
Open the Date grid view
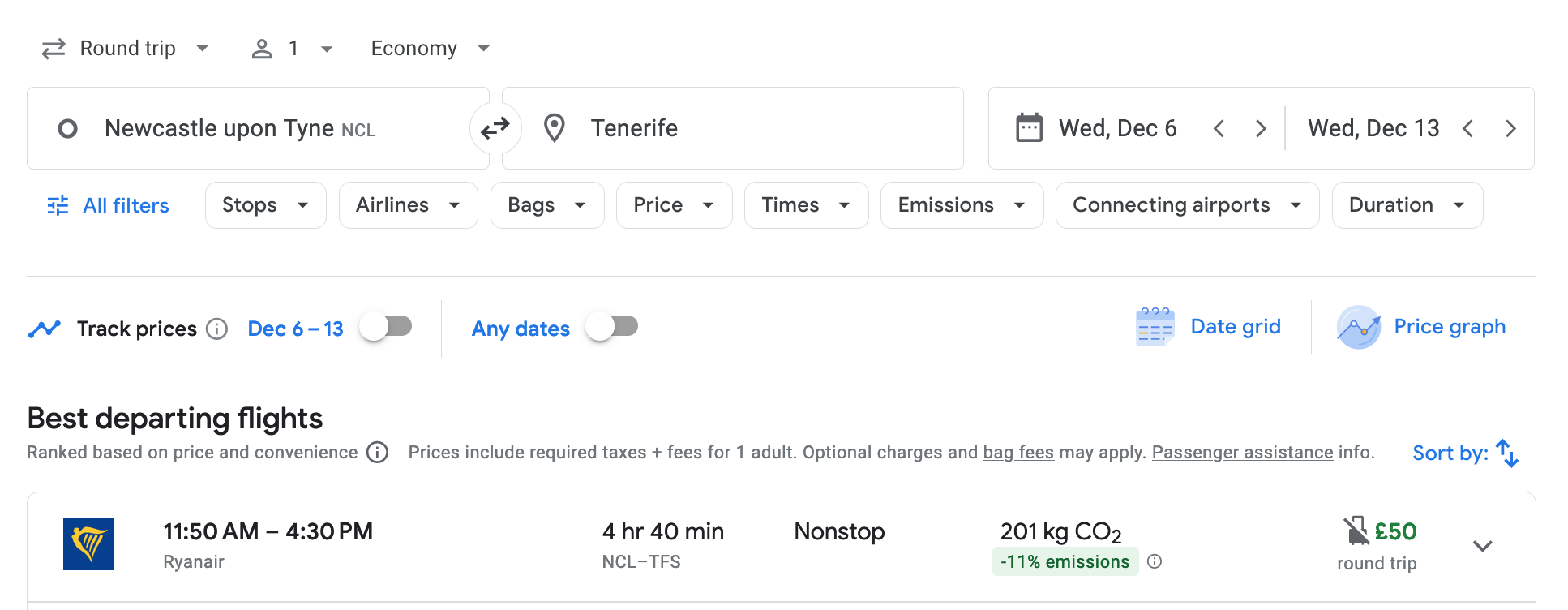1208,327
